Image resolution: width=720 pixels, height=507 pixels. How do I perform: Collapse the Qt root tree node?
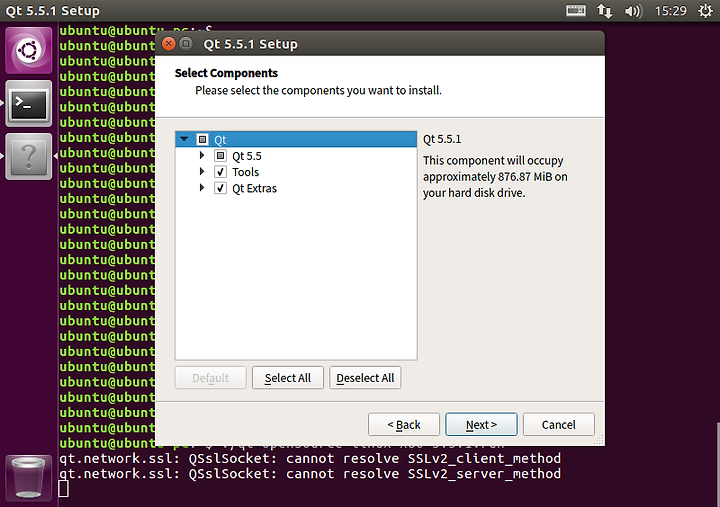coord(184,139)
